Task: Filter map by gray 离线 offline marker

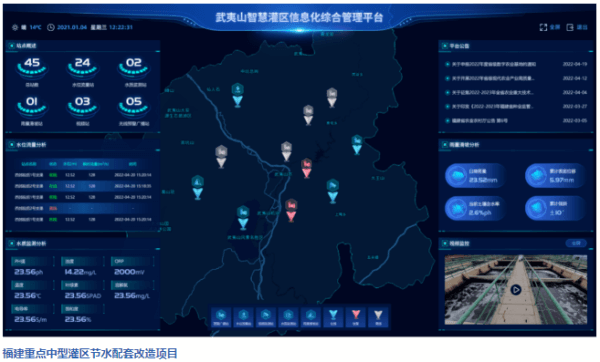Action: pyautogui.click(x=378, y=315)
